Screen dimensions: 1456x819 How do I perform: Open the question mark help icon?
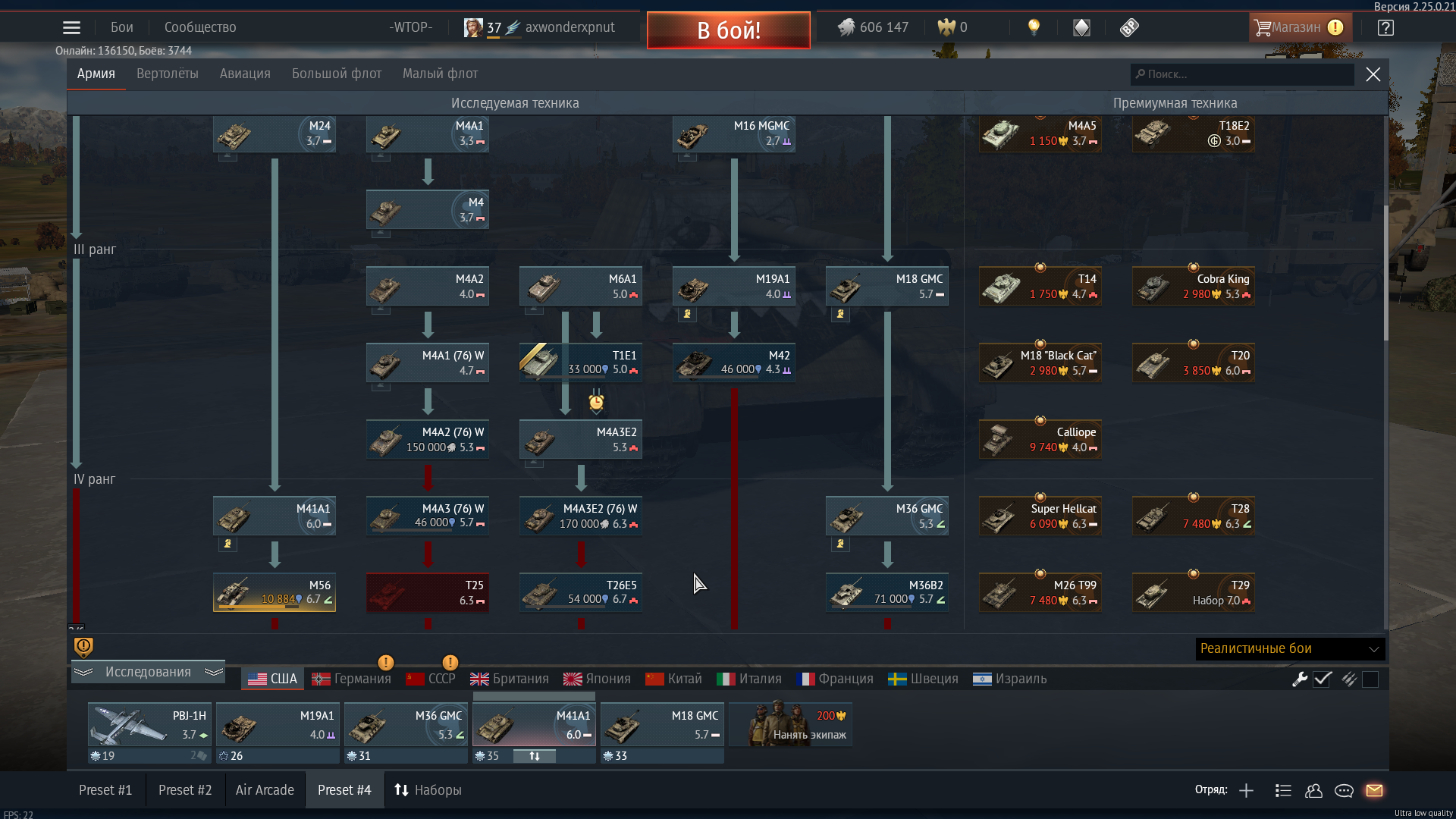click(x=1385, y=27)
